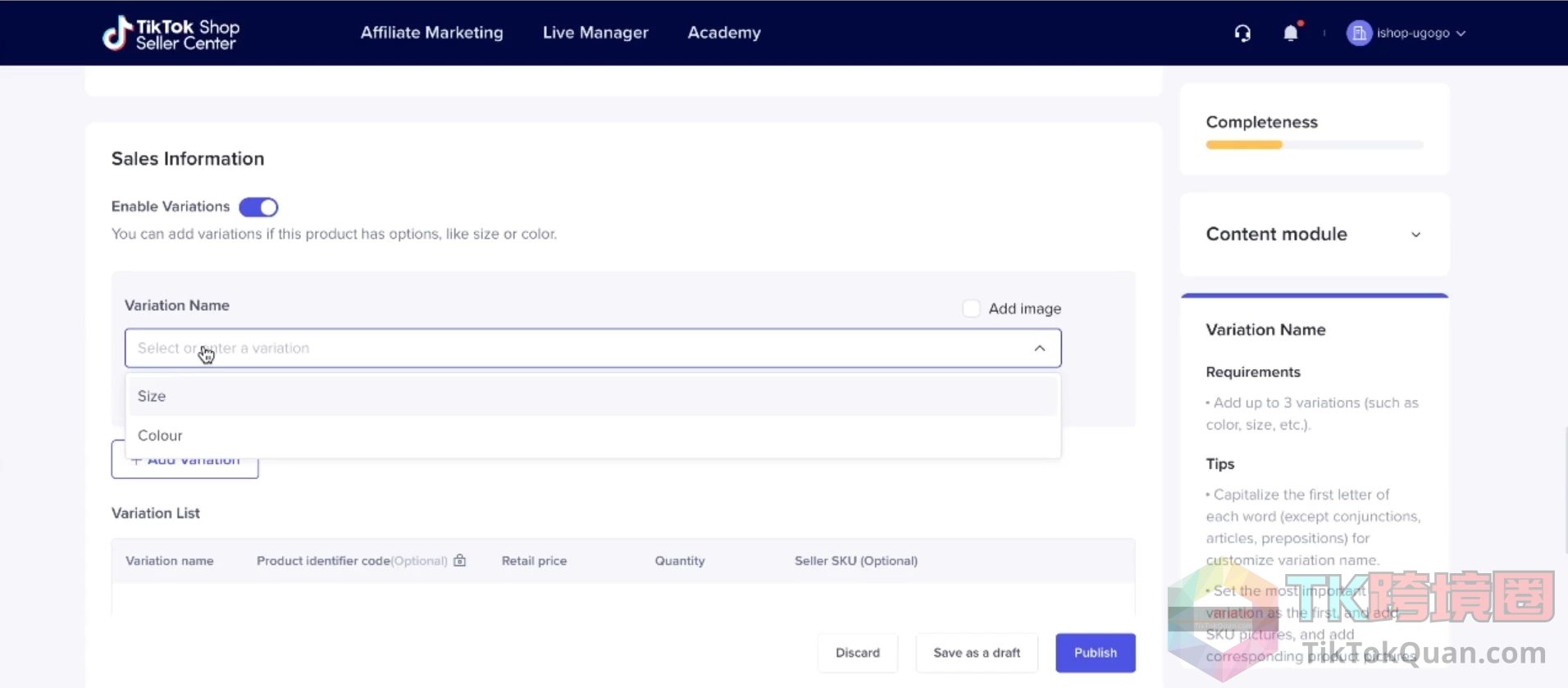The image size is (1568, 688).
Task: Click the Sales Information heading
Action: coord(188,159)
